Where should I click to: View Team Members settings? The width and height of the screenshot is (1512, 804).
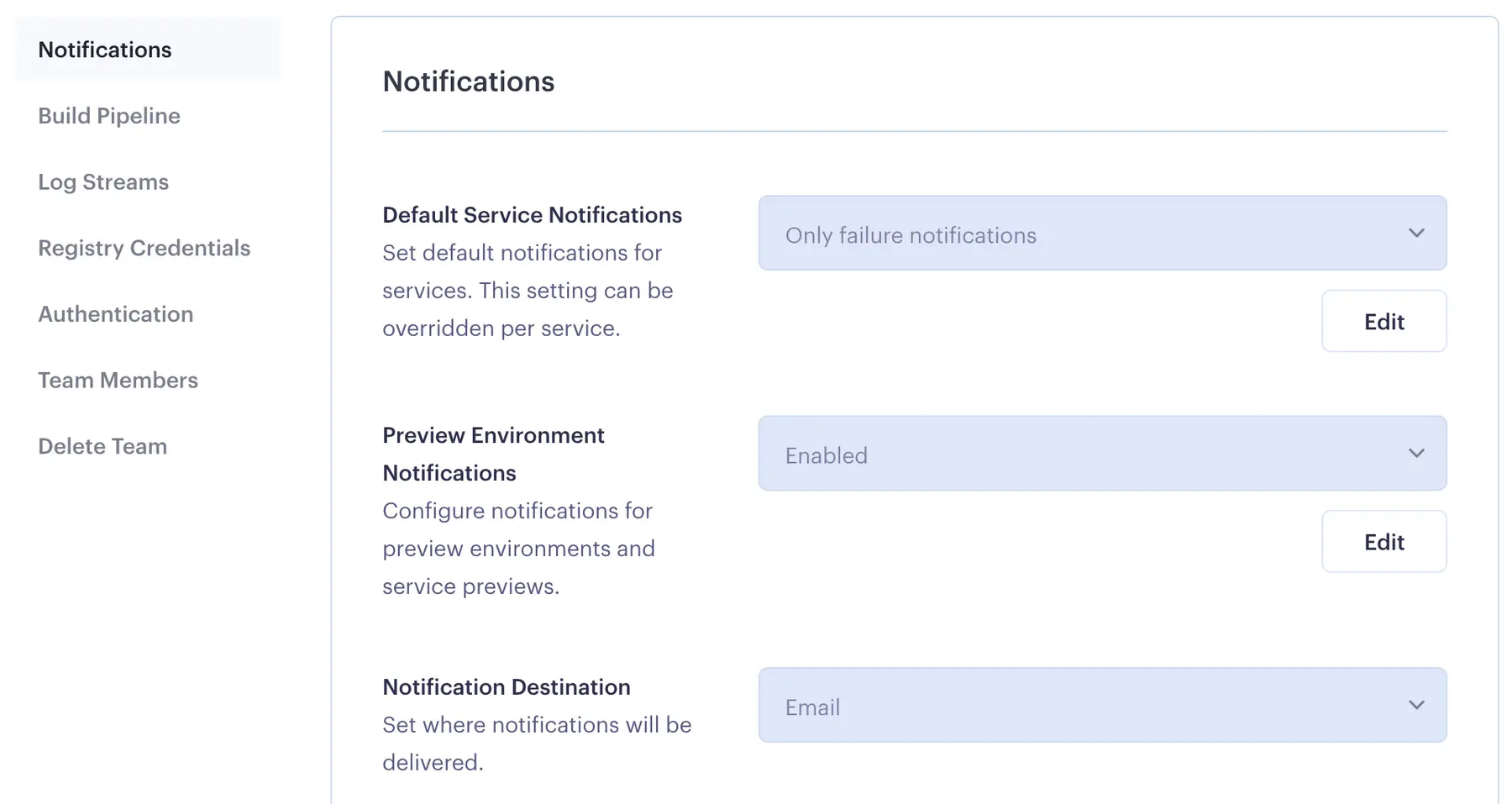[x=118, y=380]
